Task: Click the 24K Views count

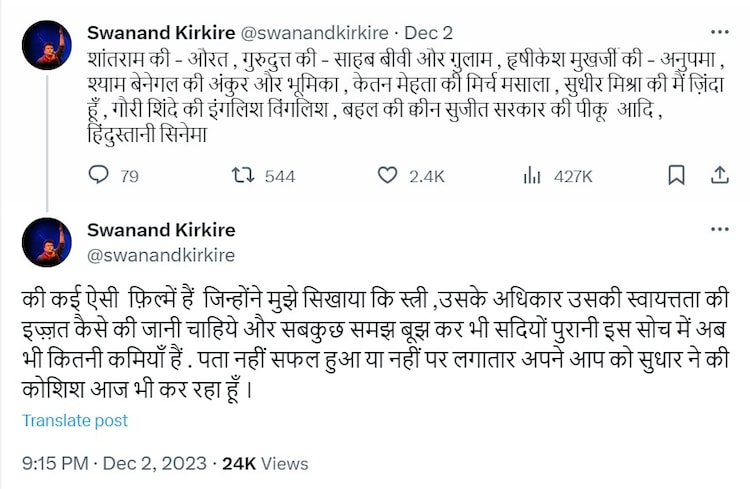Action: [265, 463]
